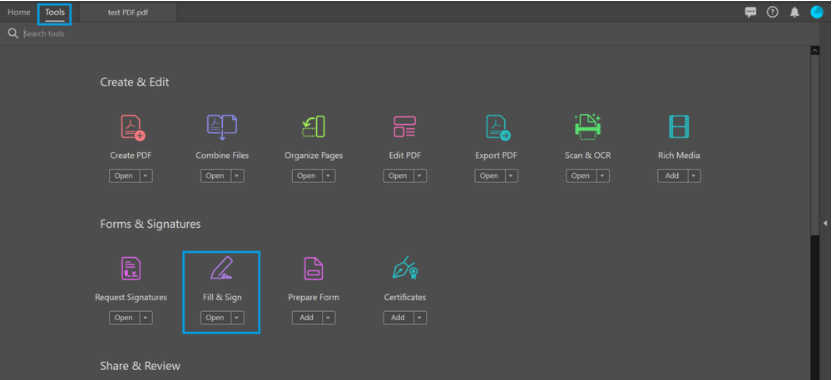
Task: Choose the Edit PDF icon
Action: pos(404,127)
